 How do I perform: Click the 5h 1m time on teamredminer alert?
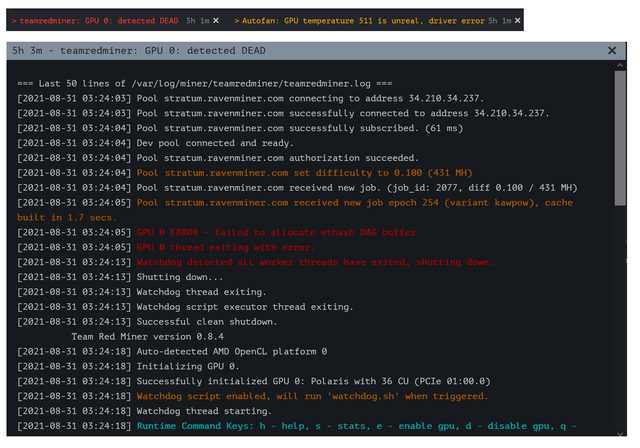click(x=198, y=21)
